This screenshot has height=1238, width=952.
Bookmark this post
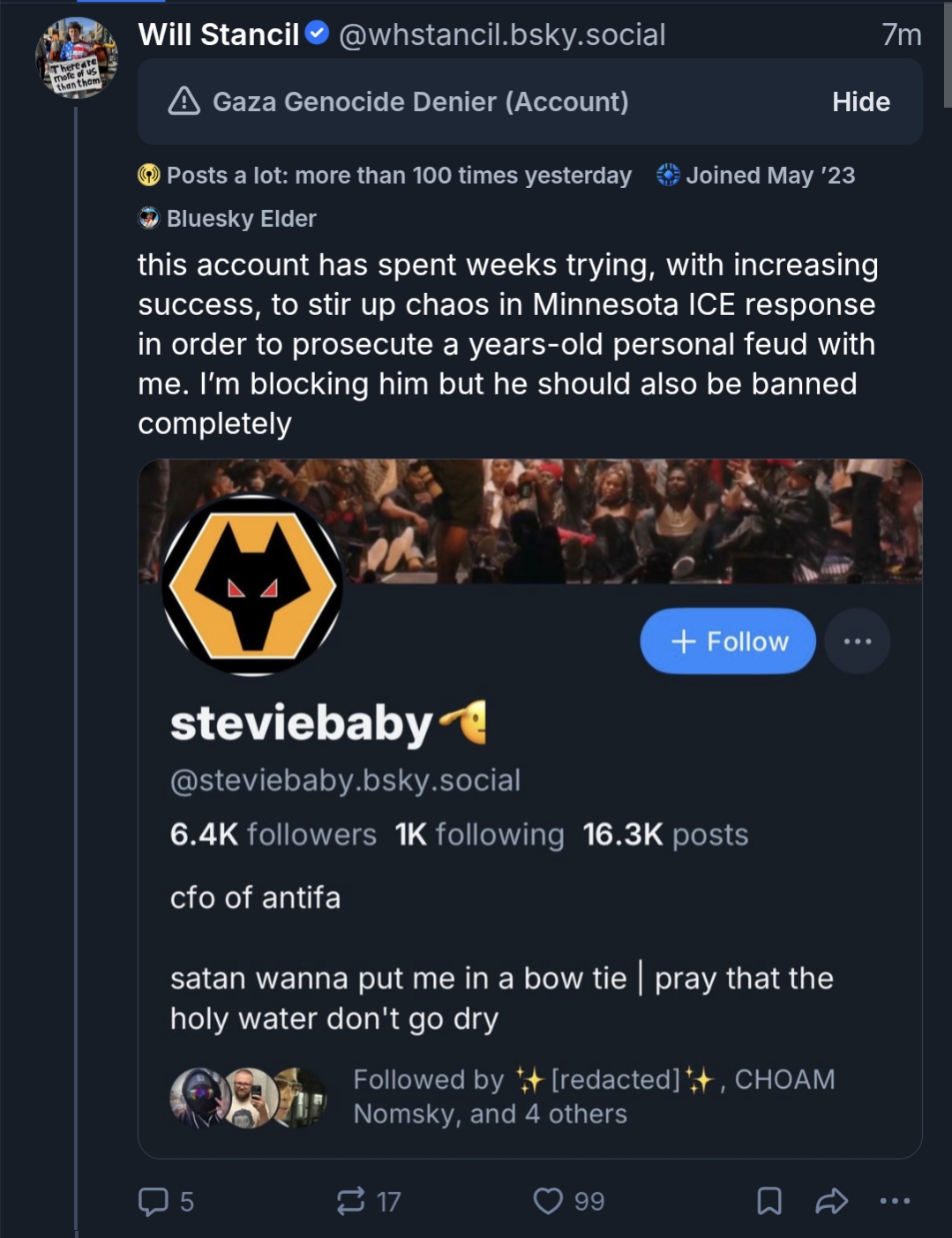coord(769,1201)
